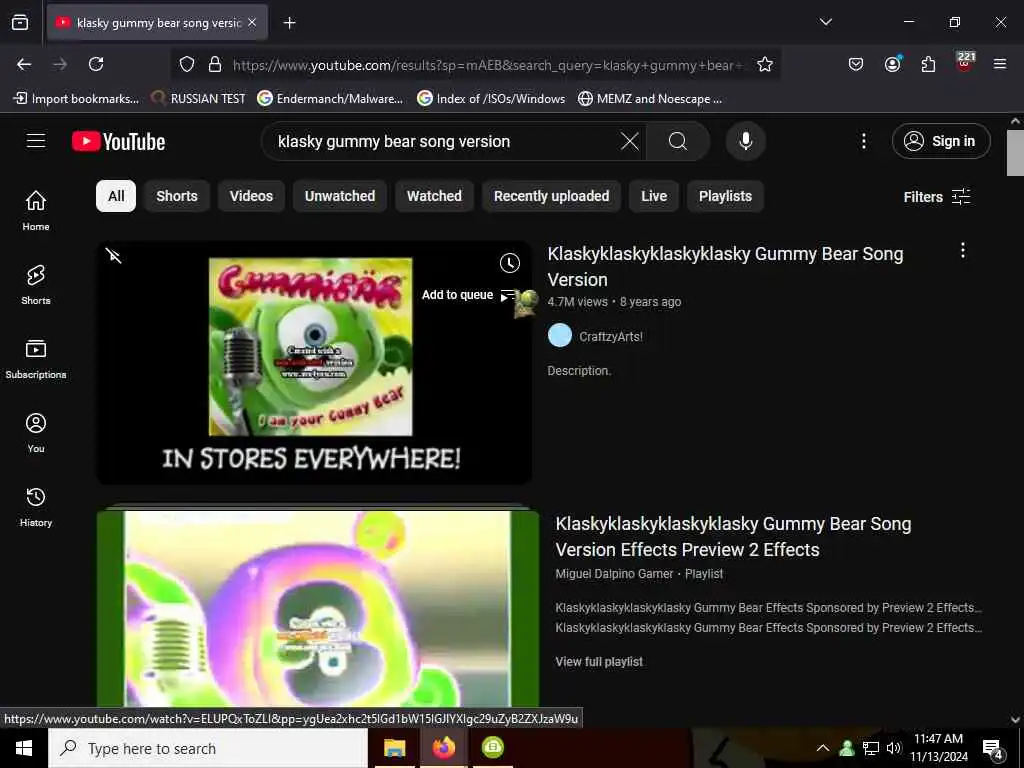Open Filters options for search
Viewport: 1024px width, 768px height.
coord(937,197)
